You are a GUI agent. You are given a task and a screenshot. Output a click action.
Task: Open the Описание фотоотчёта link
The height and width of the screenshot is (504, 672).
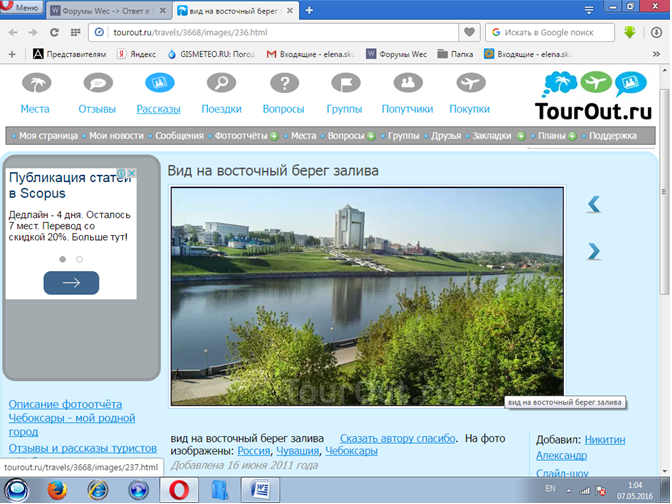[65, 404]
